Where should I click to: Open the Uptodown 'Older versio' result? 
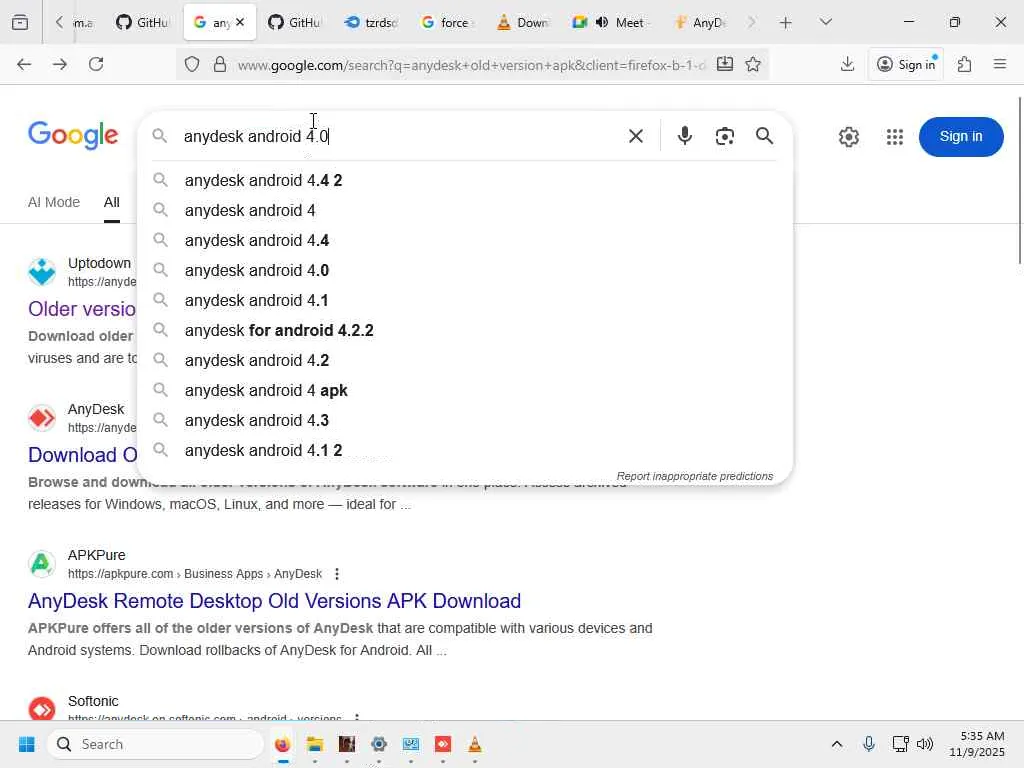[x=82, y=309]
